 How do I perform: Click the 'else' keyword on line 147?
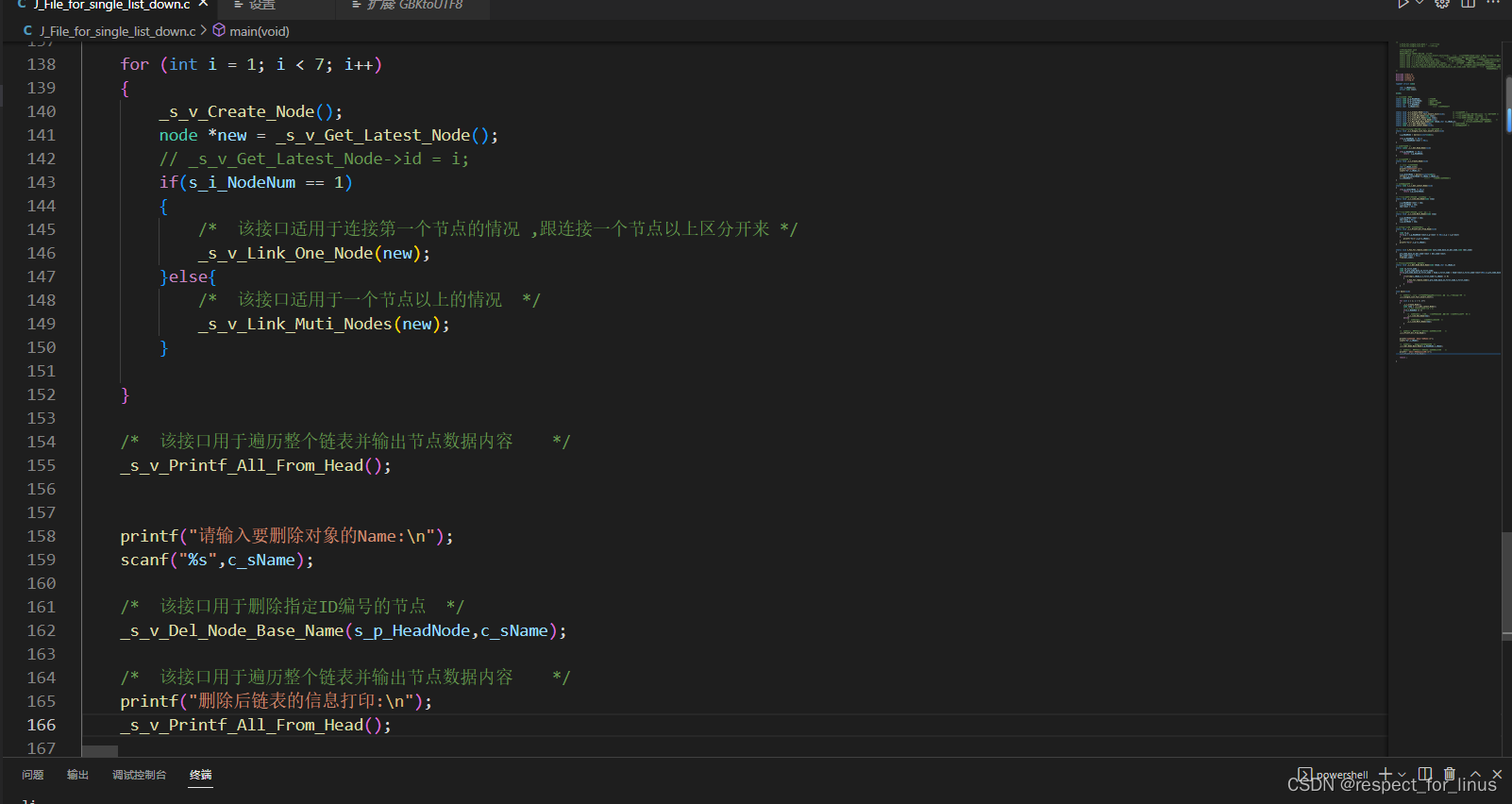pos(188,276)
